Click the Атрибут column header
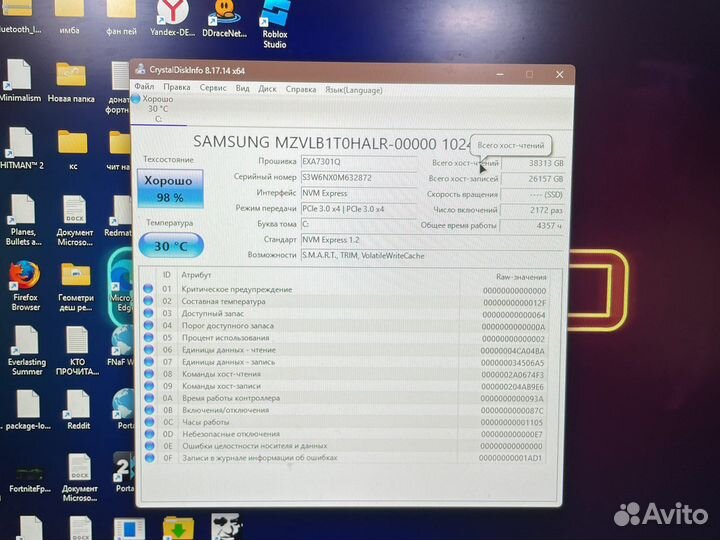 196,275
